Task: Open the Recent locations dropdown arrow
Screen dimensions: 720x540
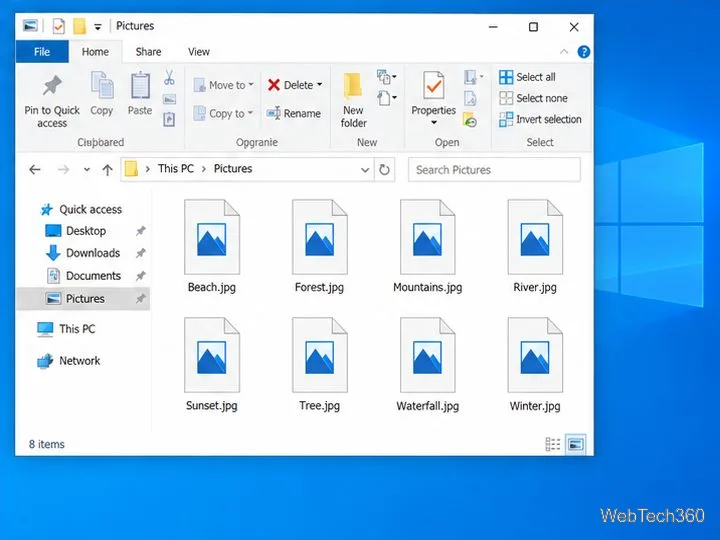Action: click(x=87, y=169)
